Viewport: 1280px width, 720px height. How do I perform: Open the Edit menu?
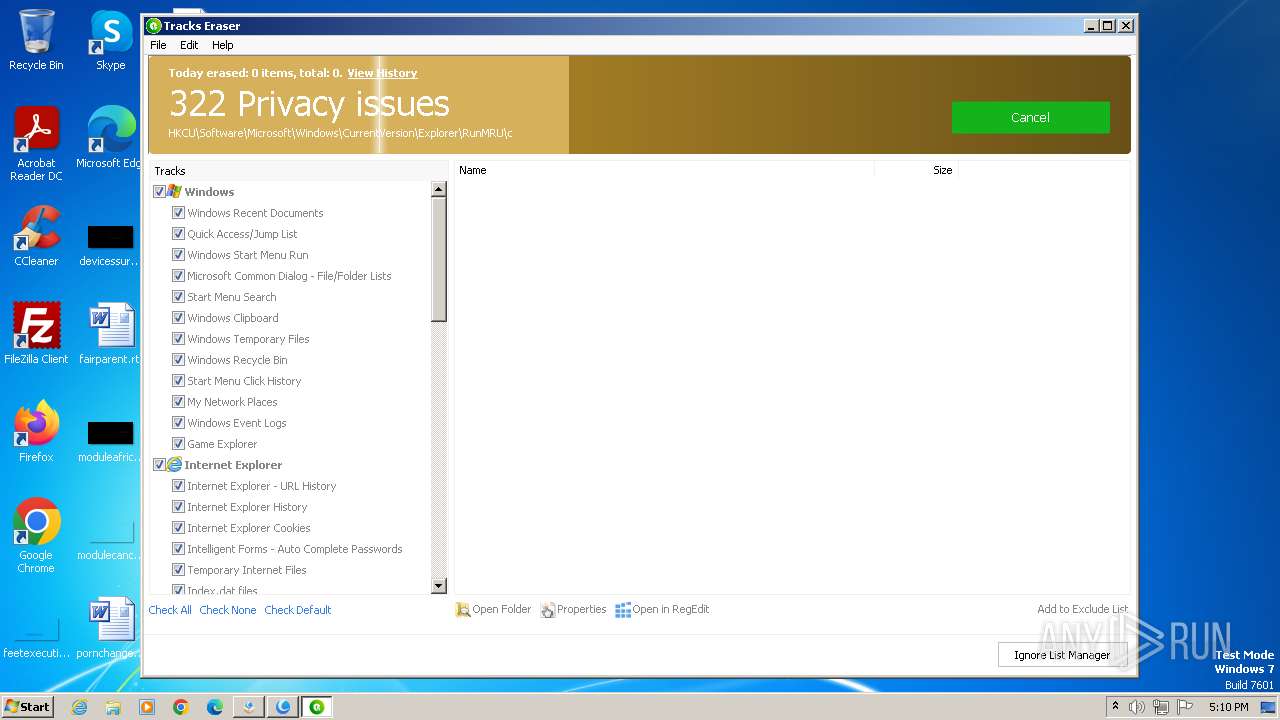click(189, 45)
